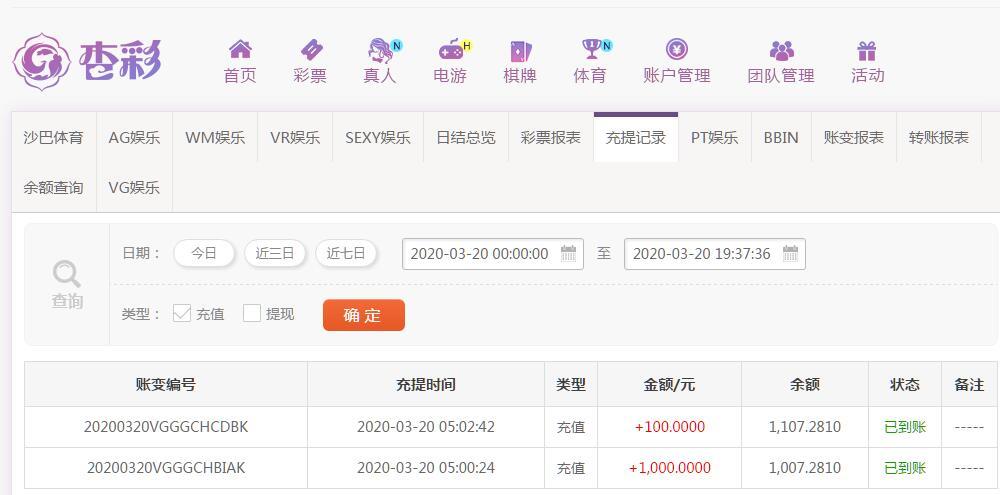Select the 今日 date filter
The height and width of the screenshot is (495, 1000).
click(x=204, y=253)
